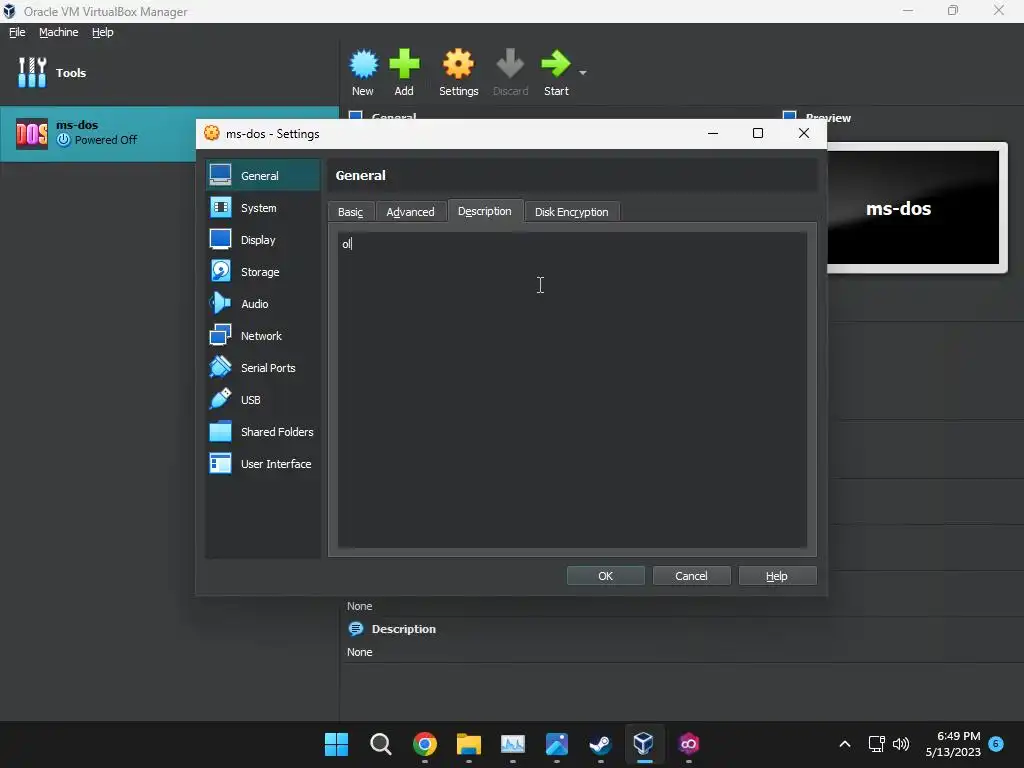
Task: Open the USB category icon
Action: [x=220, y=399]
